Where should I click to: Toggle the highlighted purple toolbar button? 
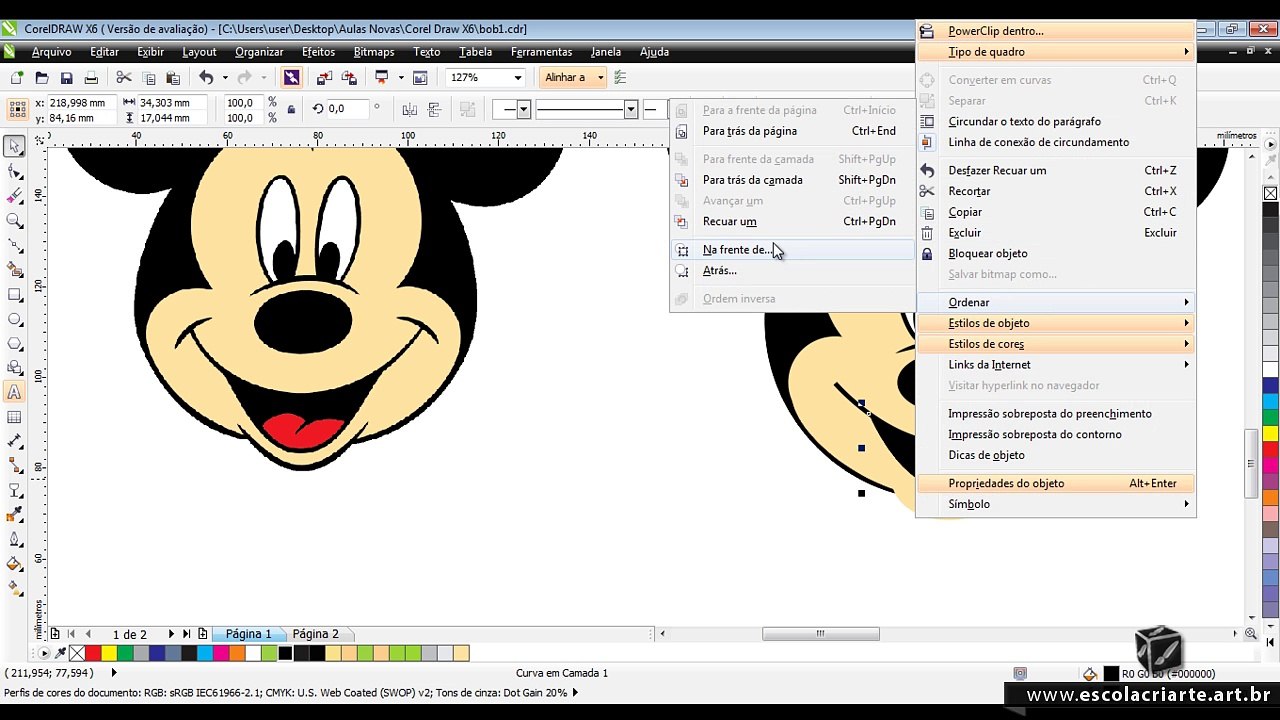pyautogui.click(x=291, y=77)
